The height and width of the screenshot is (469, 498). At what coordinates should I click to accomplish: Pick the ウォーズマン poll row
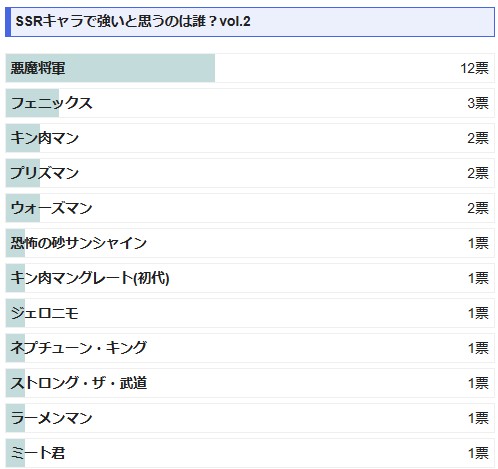(250, 208)
